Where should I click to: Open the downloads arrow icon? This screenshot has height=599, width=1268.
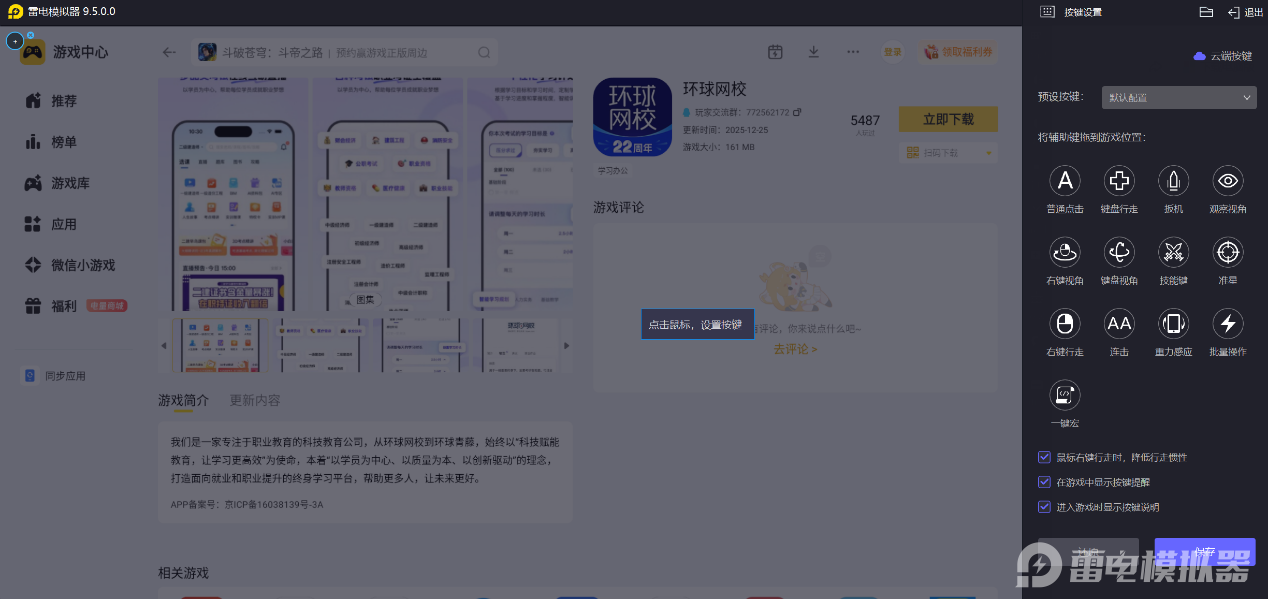[x=814, y=52]
